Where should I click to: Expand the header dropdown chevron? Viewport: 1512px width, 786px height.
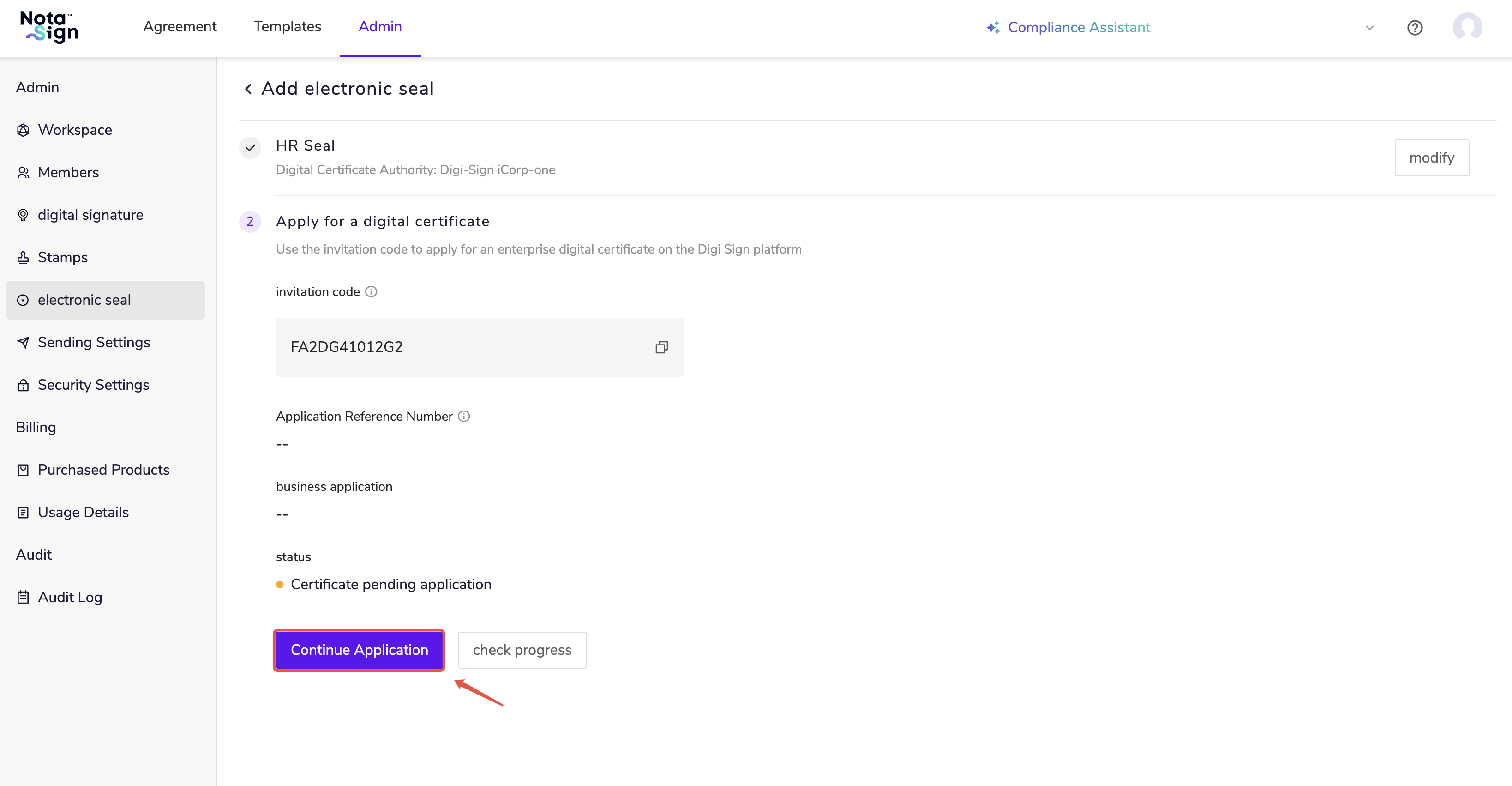tap(1369, 28)
